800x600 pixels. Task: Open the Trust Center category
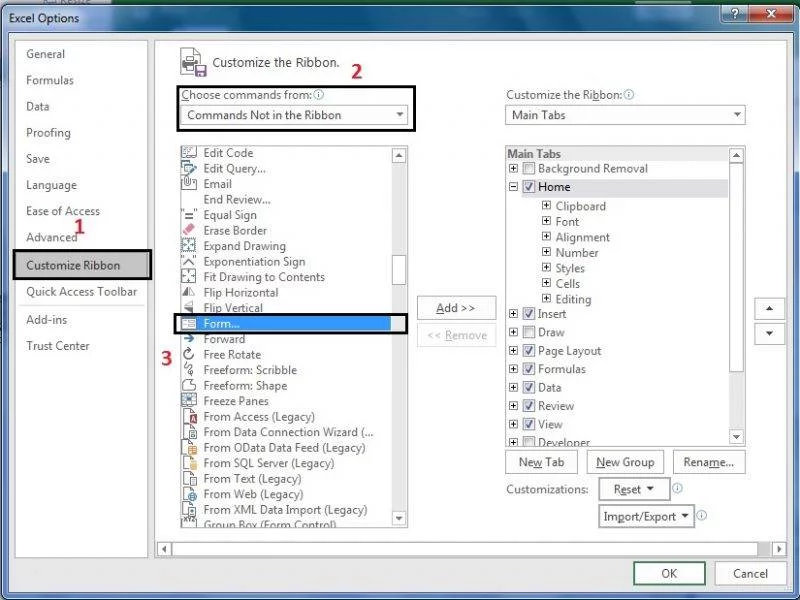coord(58,346)
